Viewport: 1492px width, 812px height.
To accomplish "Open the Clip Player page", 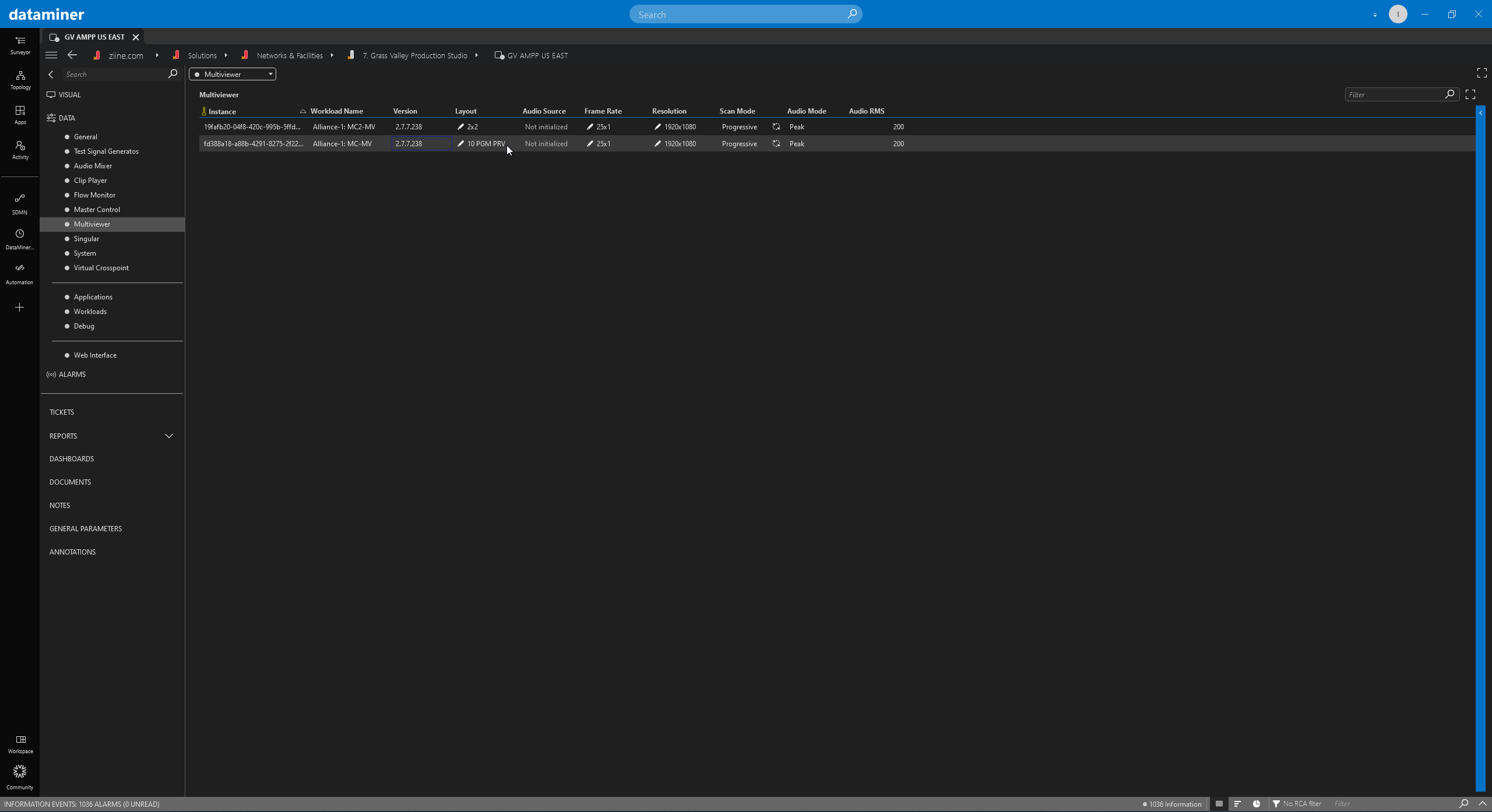I will [90, 181].
